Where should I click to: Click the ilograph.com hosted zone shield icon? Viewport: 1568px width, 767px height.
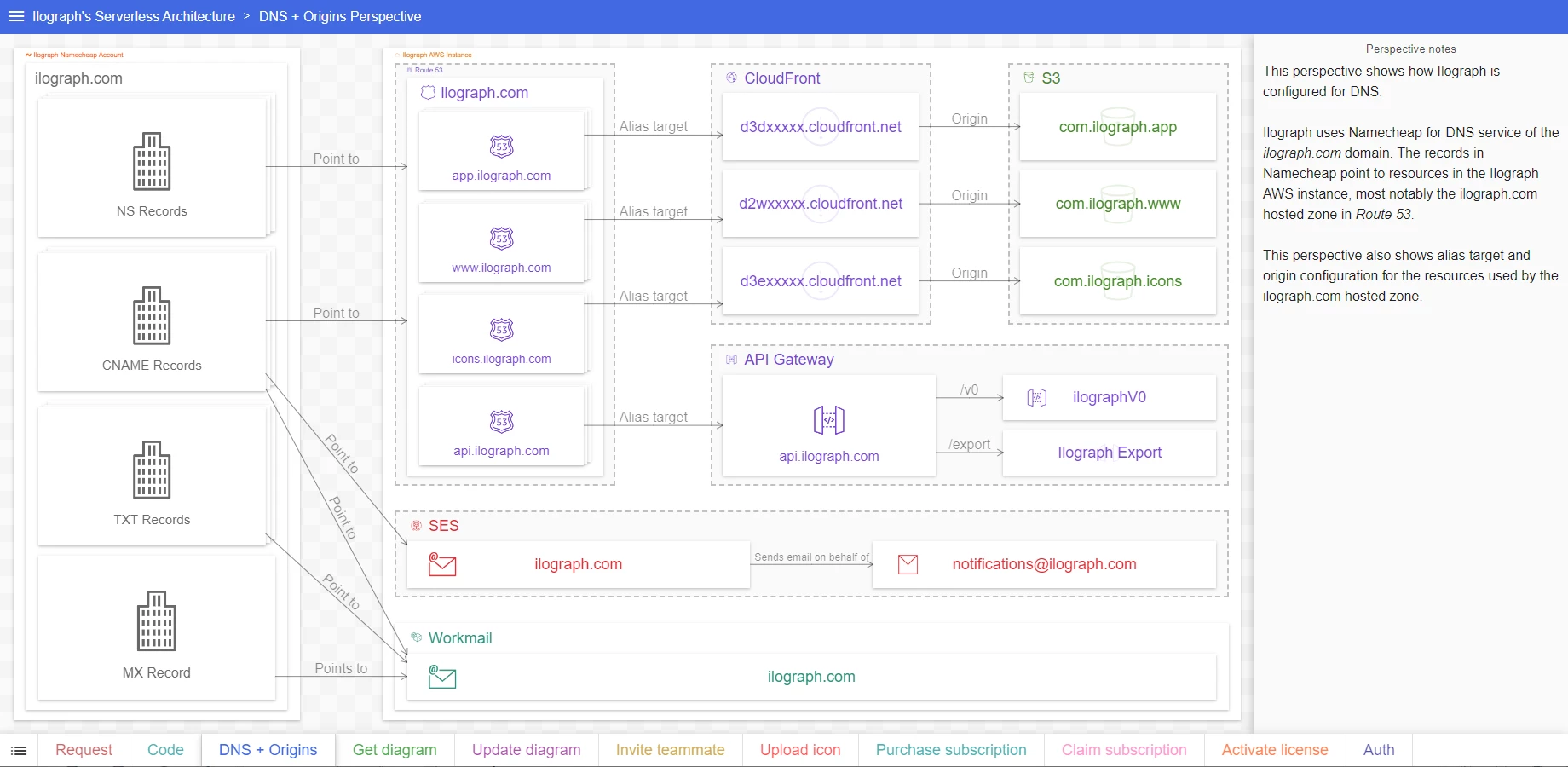point(428,93)
